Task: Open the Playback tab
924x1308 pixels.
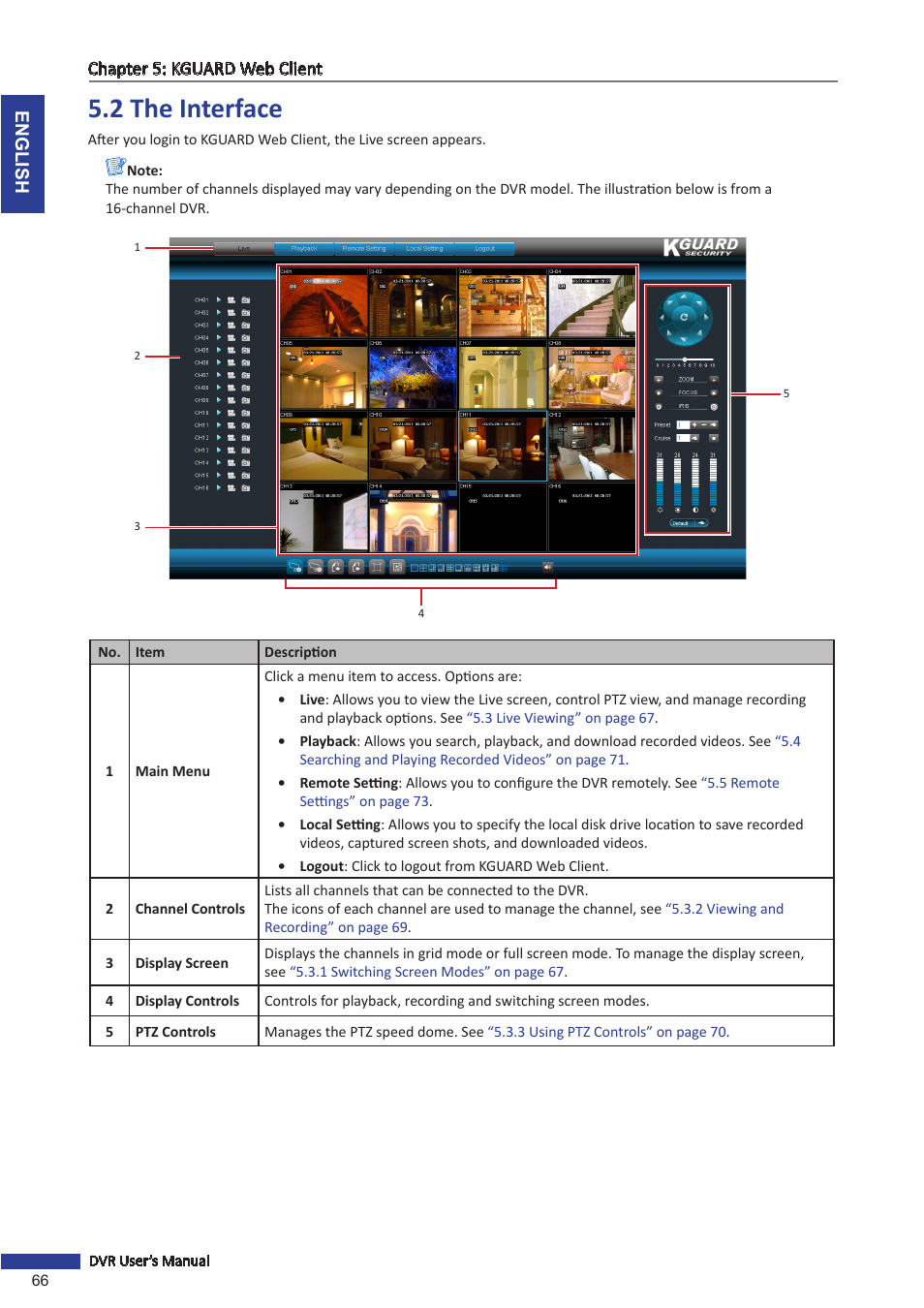Action: 304,249
